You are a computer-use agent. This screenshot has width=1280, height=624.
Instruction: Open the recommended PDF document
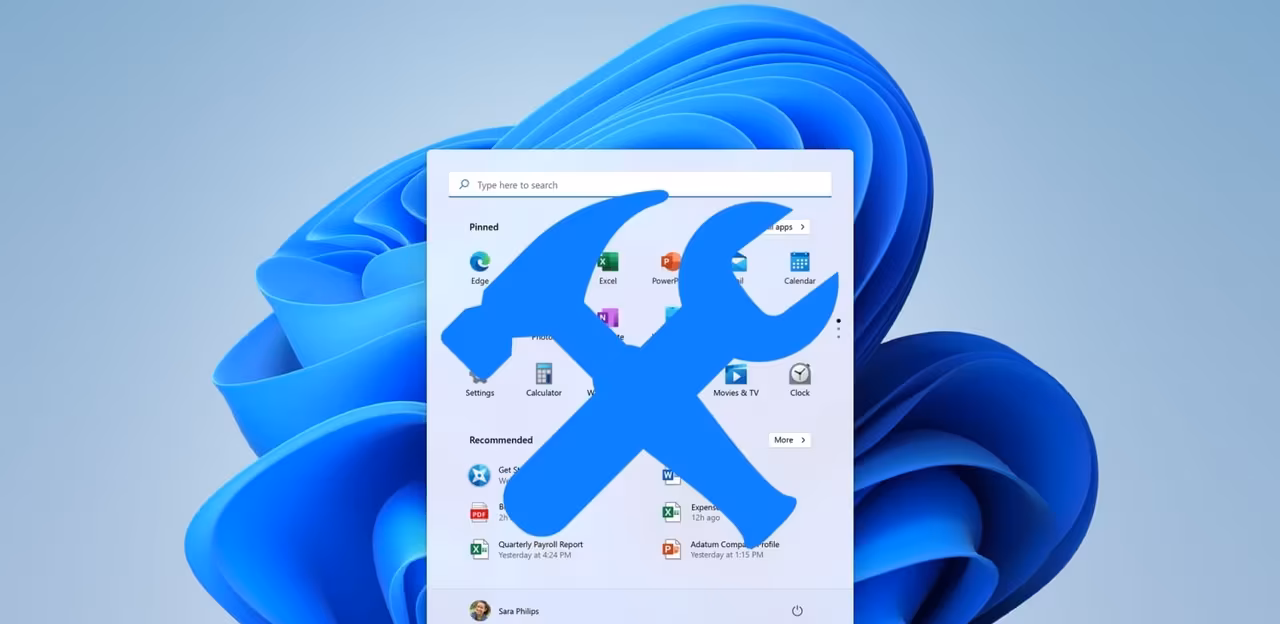coord(480,512)
